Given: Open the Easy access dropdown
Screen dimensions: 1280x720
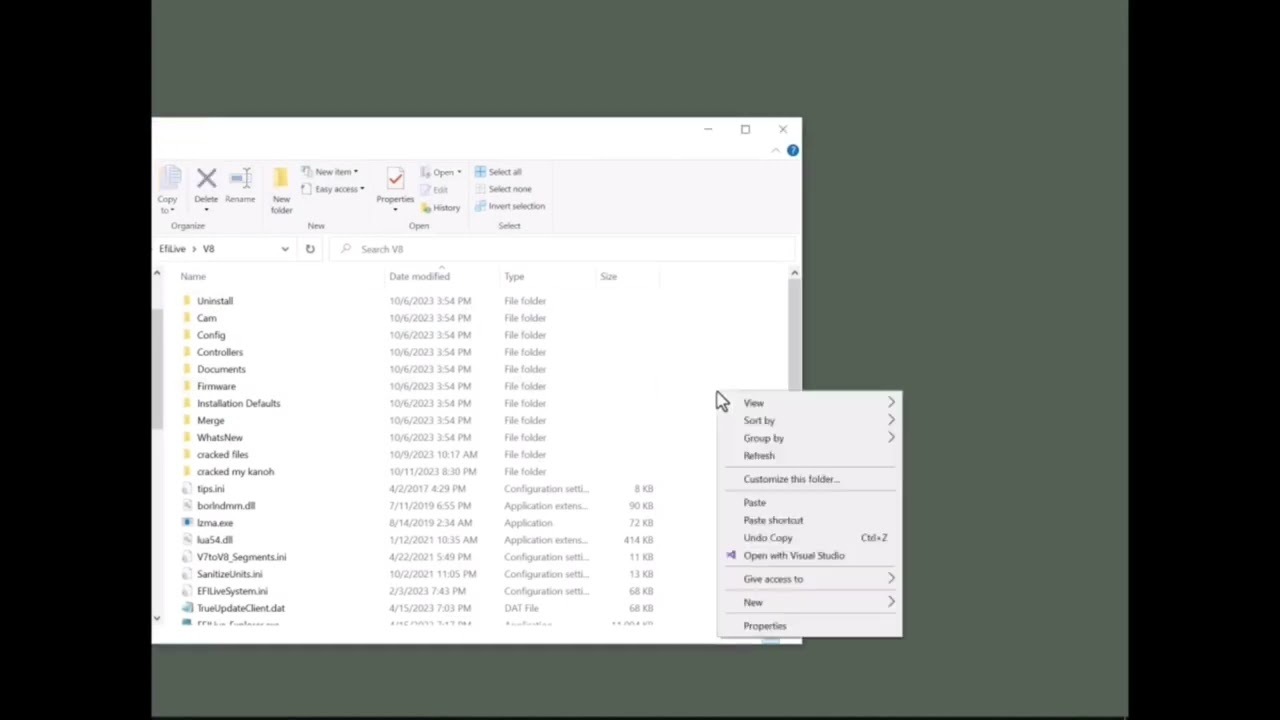Looking at the screenshot, I should click(333, 189).
